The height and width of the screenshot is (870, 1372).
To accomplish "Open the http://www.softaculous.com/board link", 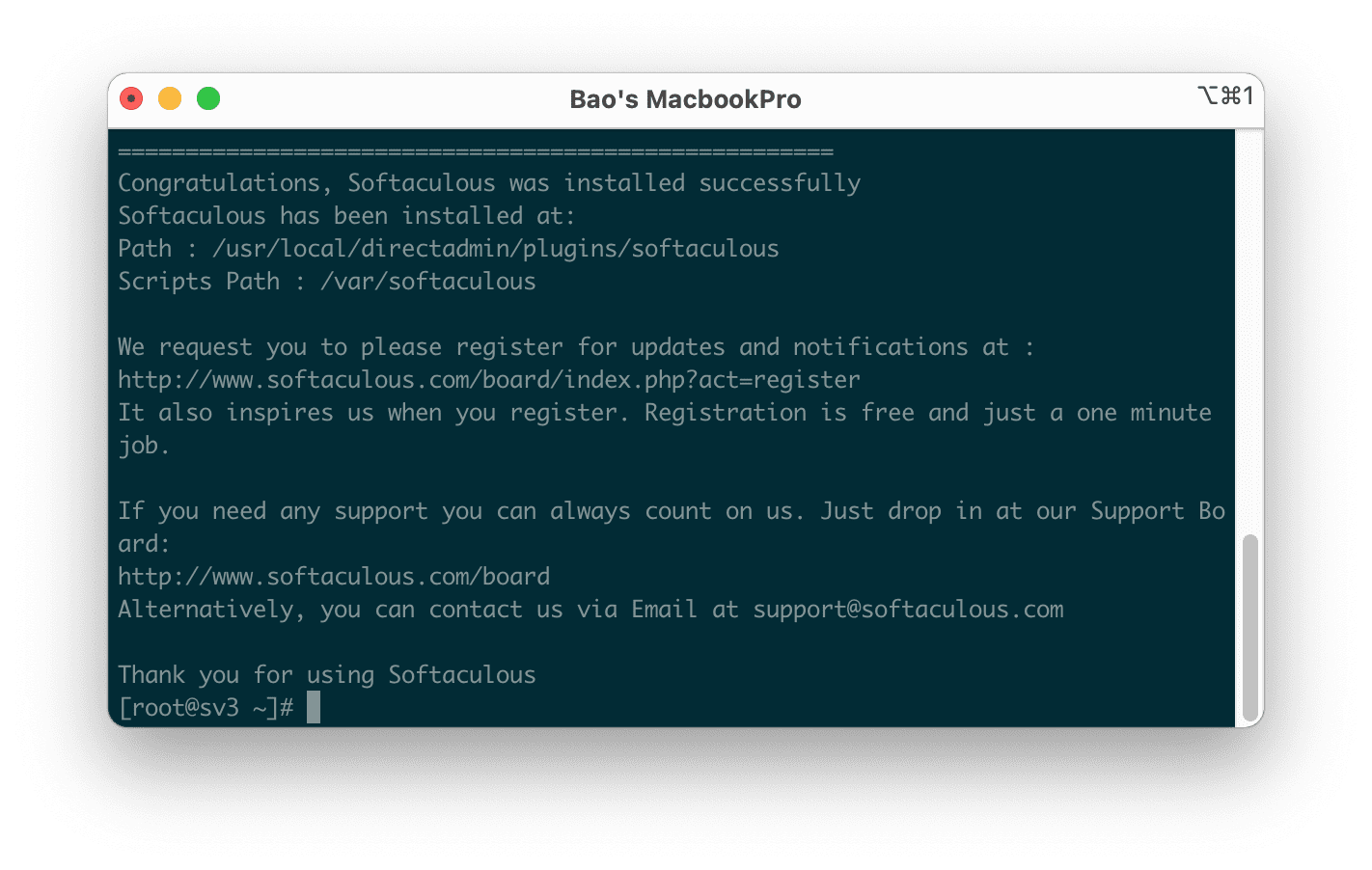I will click(x=334, y=577).
